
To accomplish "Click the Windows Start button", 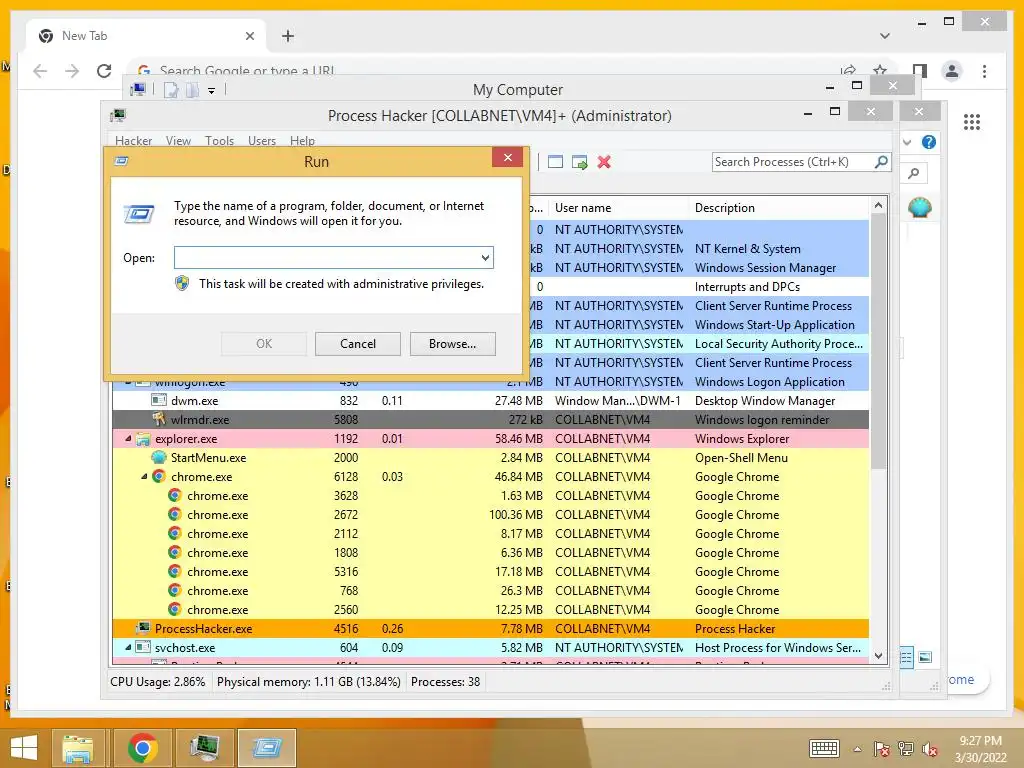I will tap(24, 748).
